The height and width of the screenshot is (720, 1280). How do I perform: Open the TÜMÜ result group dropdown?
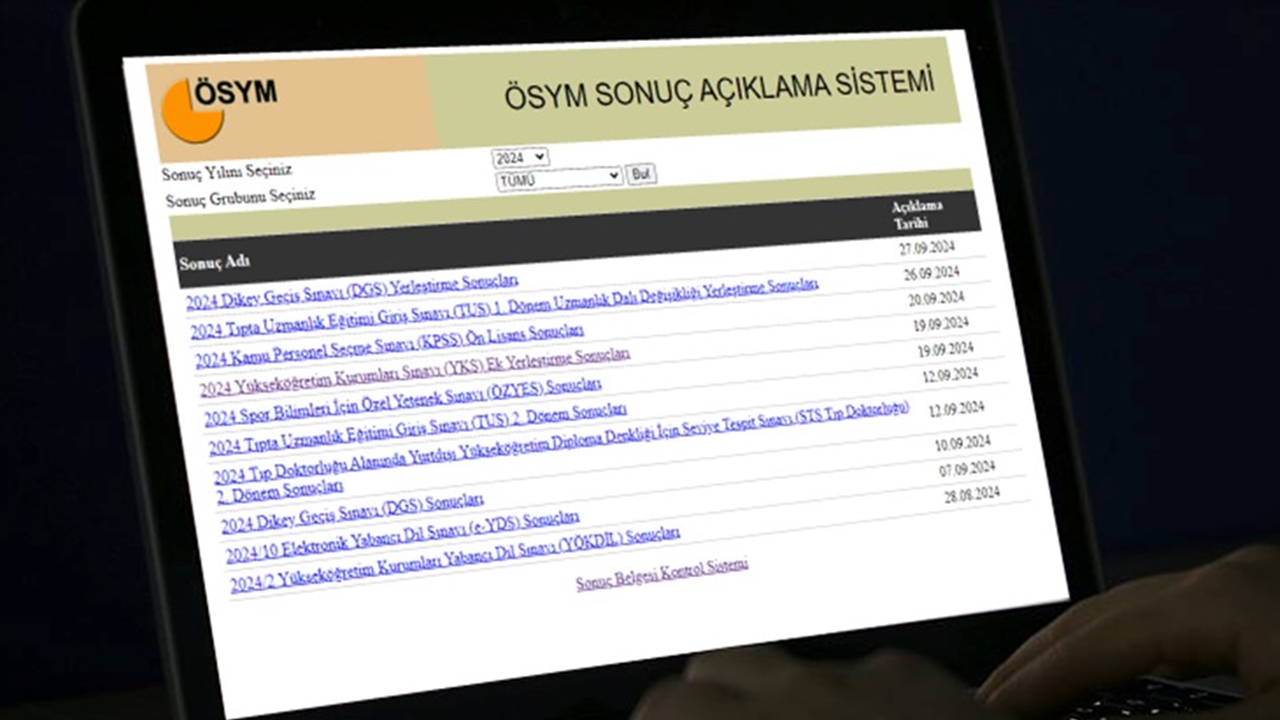pyautogui.click(x=559, y=178)
